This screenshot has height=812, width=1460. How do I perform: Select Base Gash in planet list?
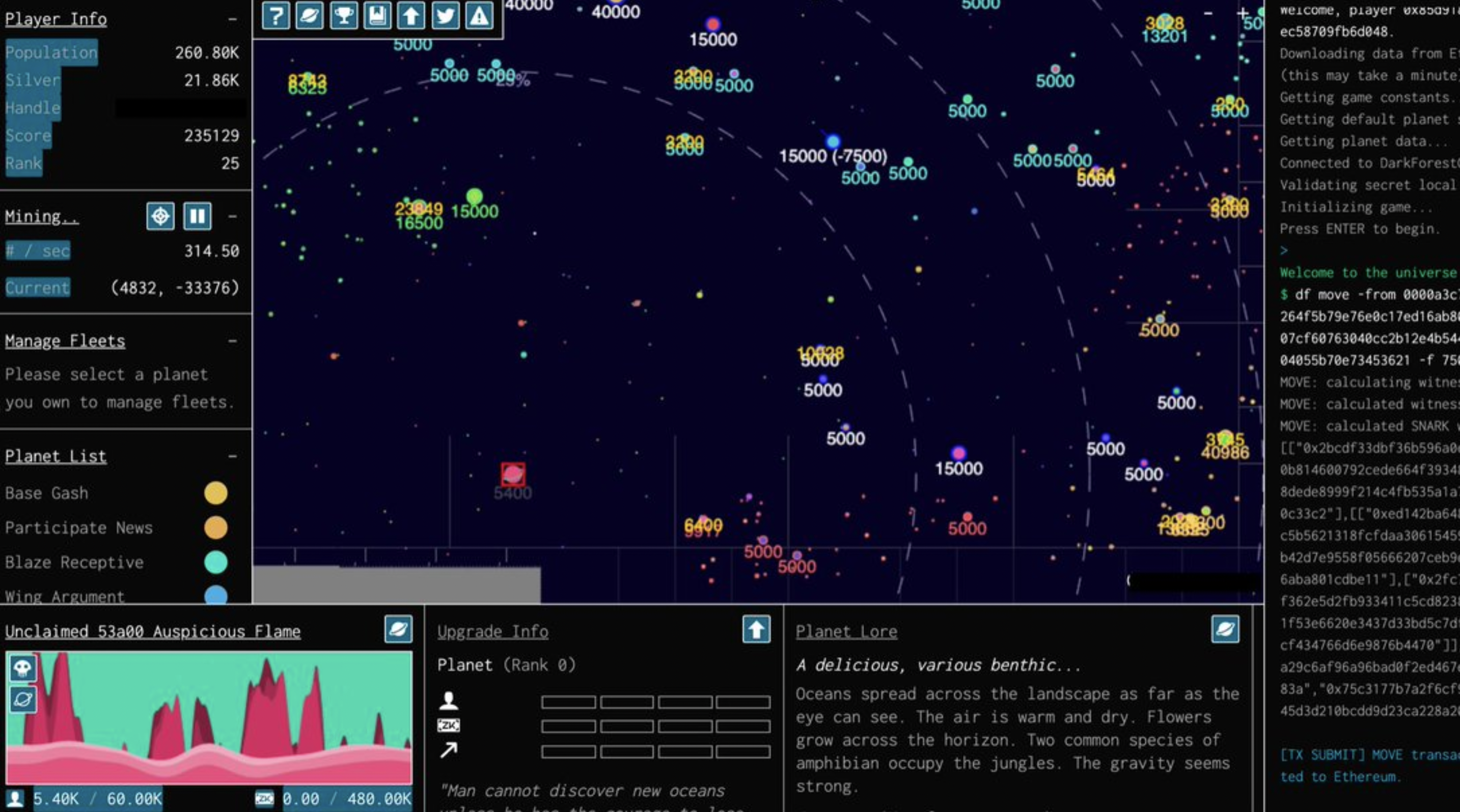[46, 493]
